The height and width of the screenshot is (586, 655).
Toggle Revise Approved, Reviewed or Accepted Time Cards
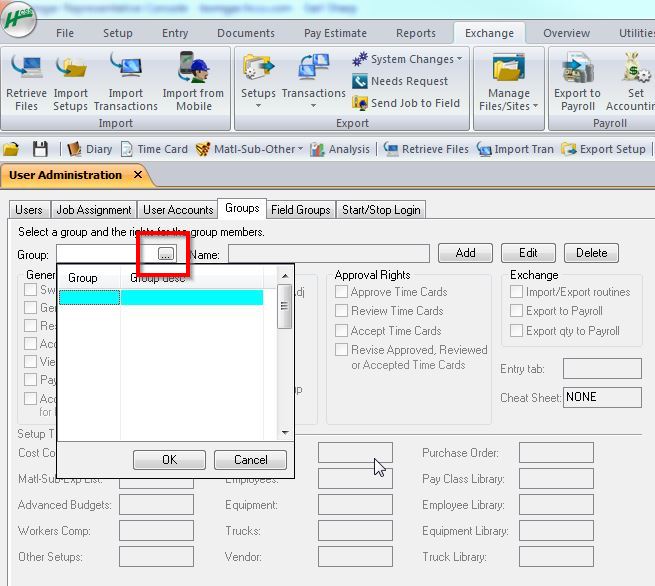coord(341,350)
